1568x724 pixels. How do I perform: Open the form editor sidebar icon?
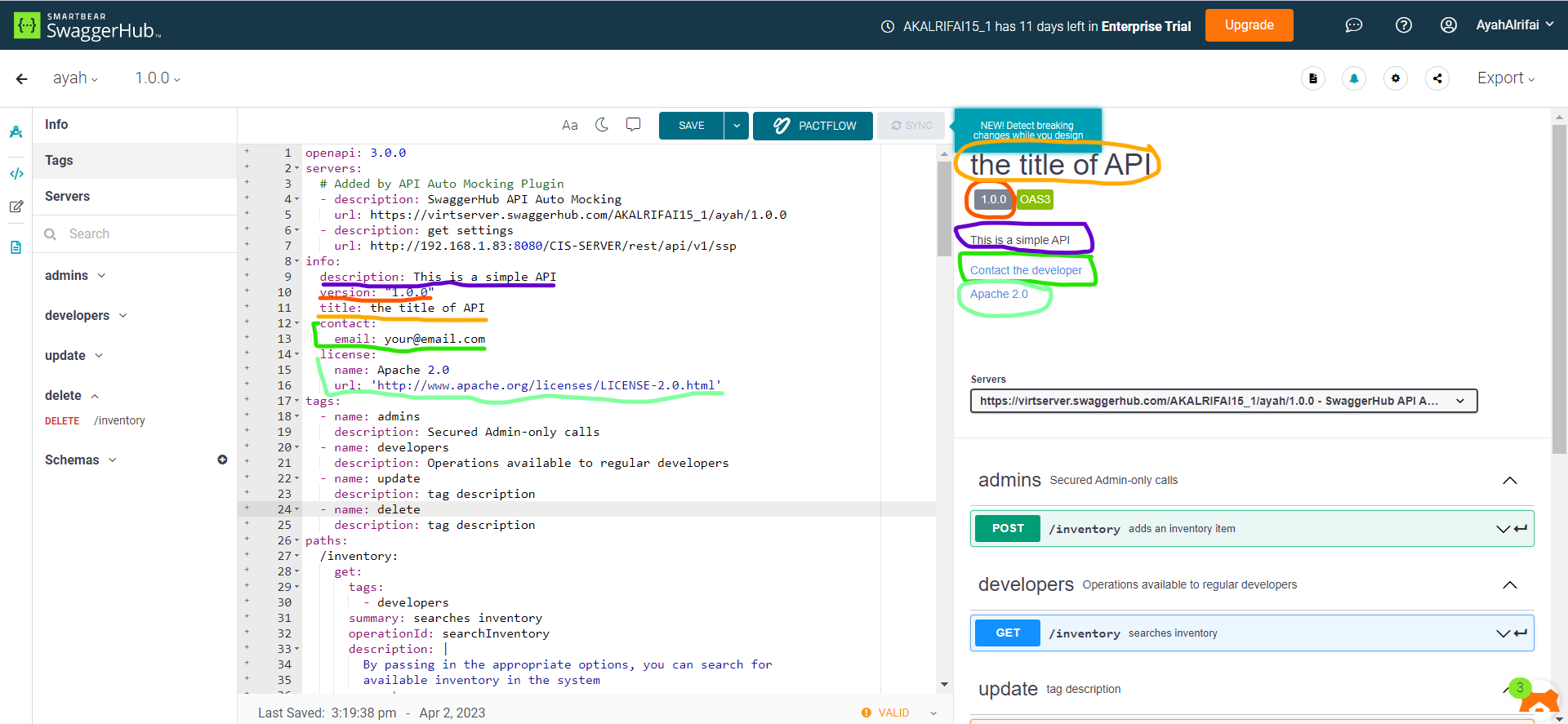point(16,207)
